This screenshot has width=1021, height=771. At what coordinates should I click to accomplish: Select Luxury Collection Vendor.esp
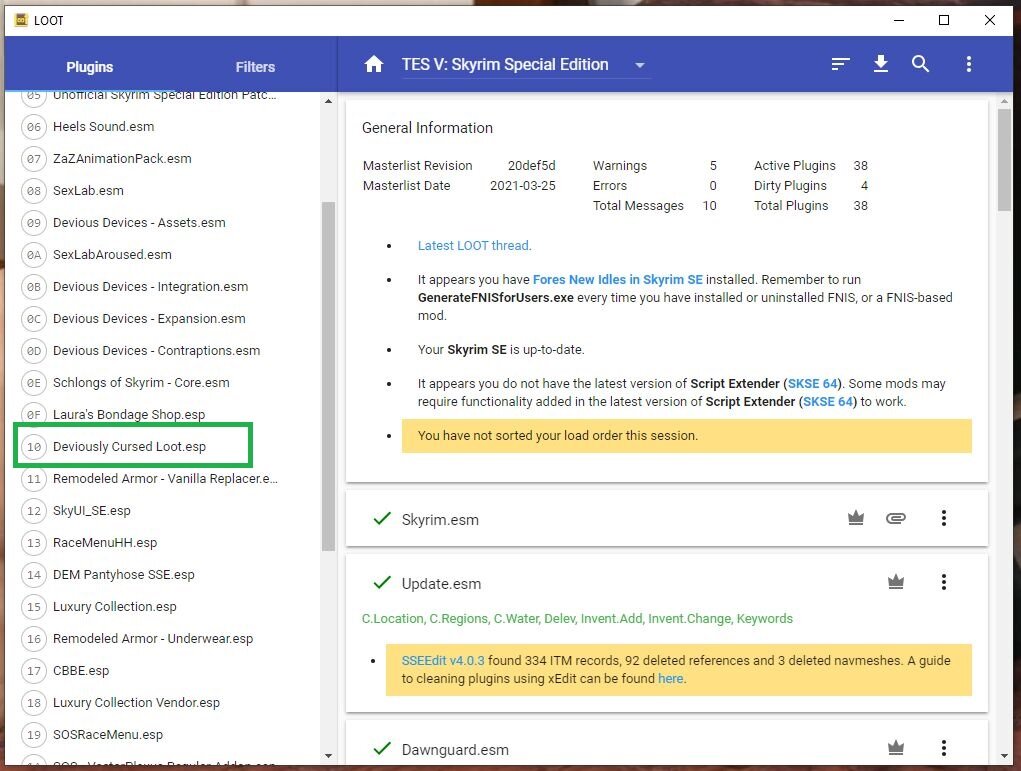136,702
